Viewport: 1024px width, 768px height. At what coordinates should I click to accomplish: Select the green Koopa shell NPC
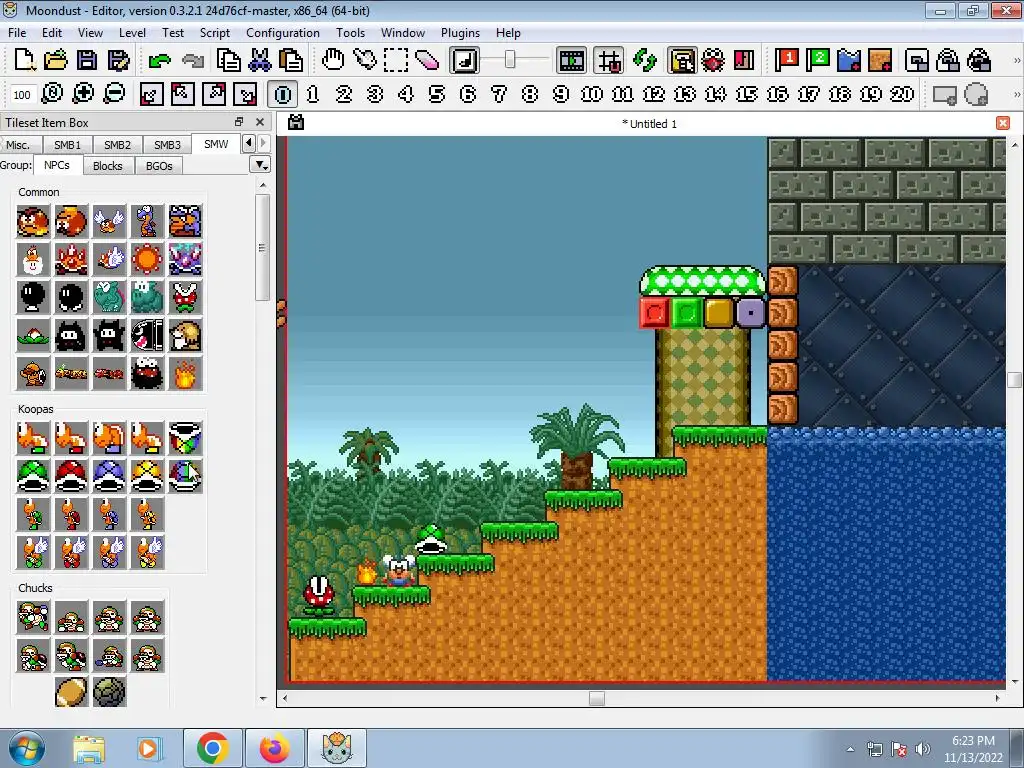click(x=33, y=476)
